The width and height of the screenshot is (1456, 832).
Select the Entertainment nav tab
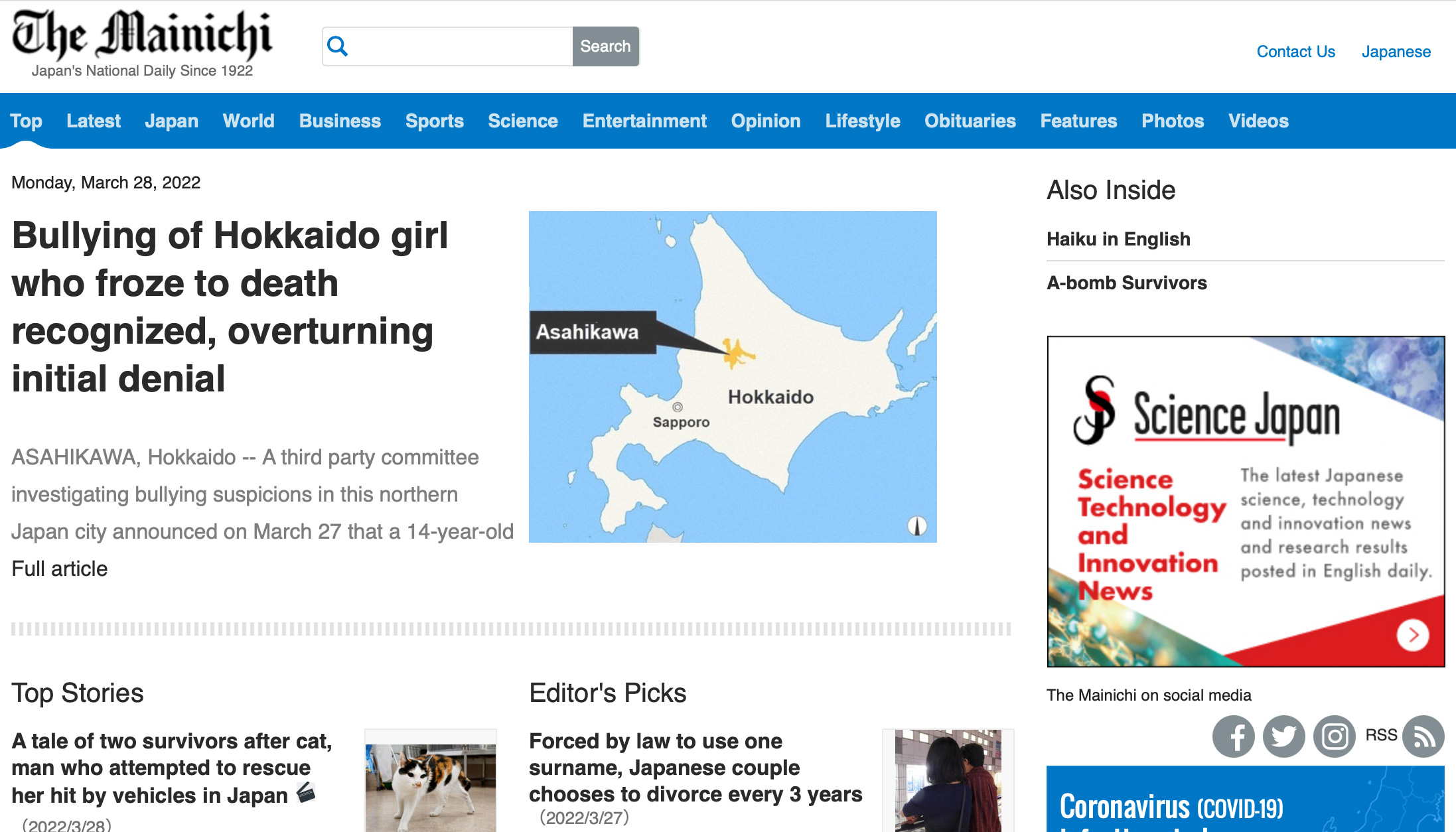(x=644, y=121)
